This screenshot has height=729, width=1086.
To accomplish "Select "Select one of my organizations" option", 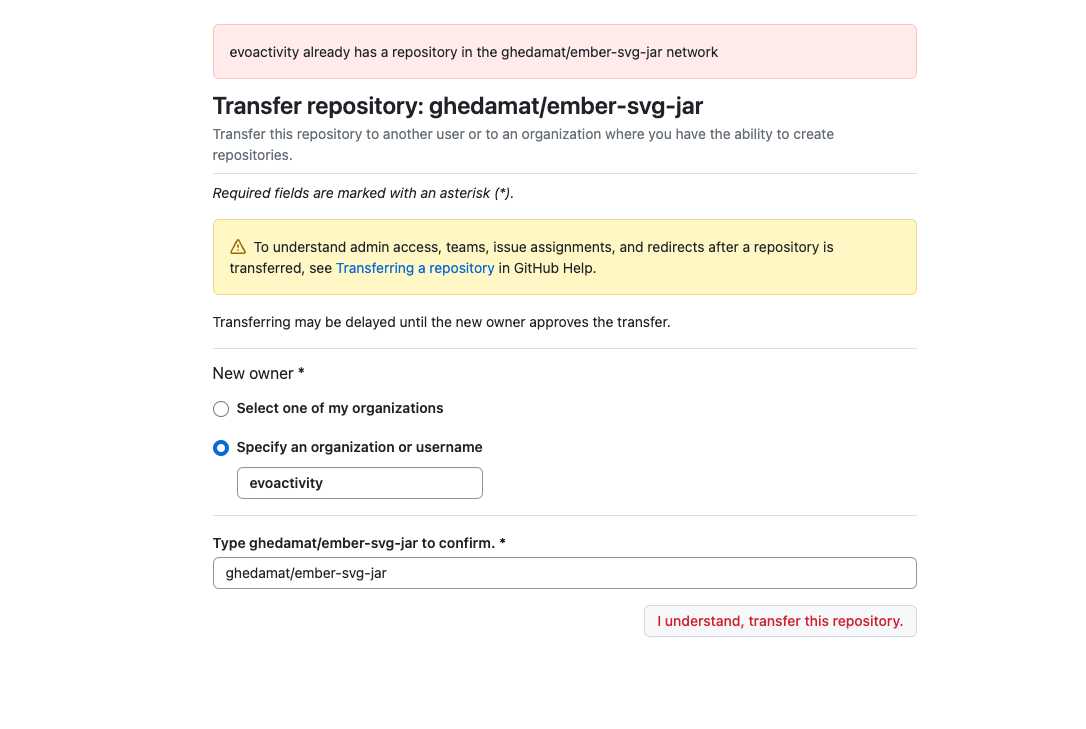I will click(221, 409).
